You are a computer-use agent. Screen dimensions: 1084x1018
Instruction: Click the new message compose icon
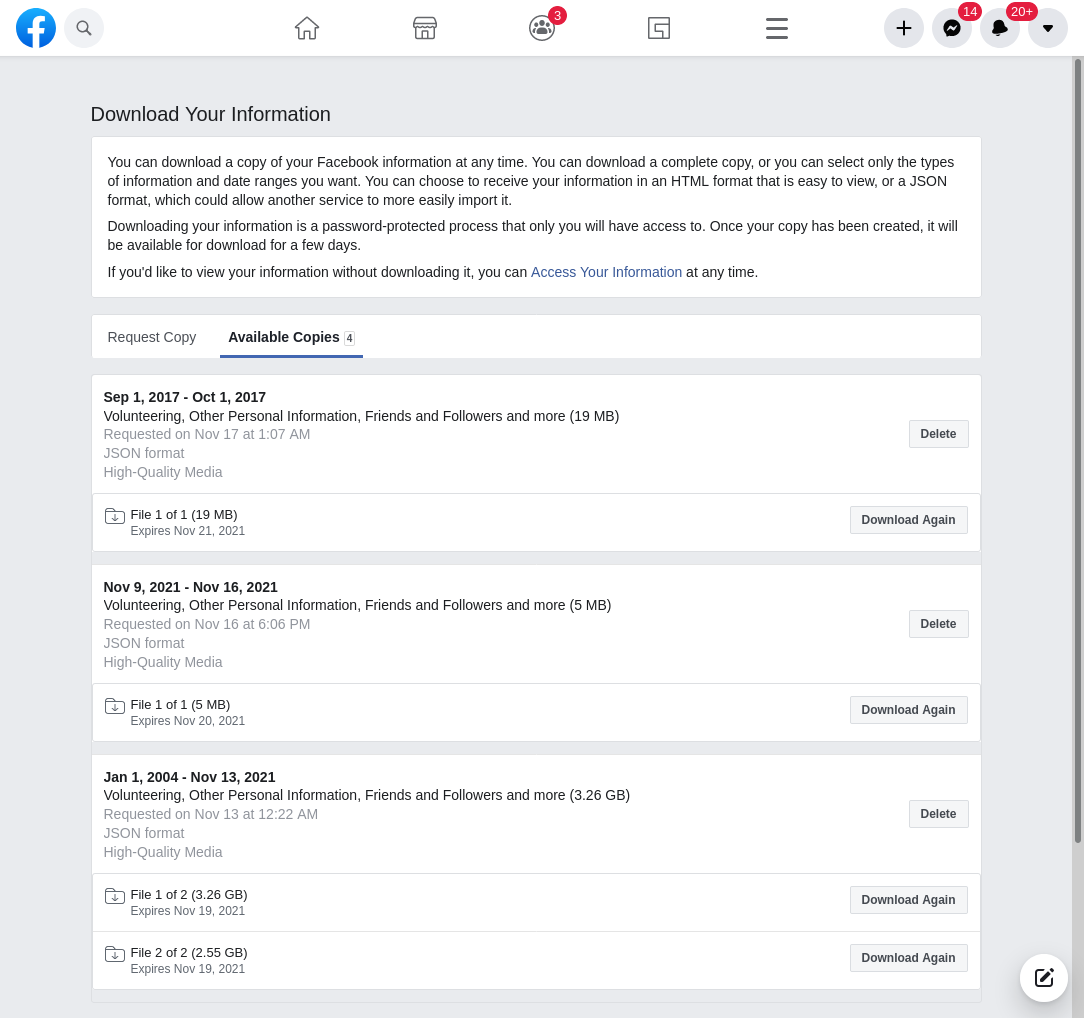1044,978
